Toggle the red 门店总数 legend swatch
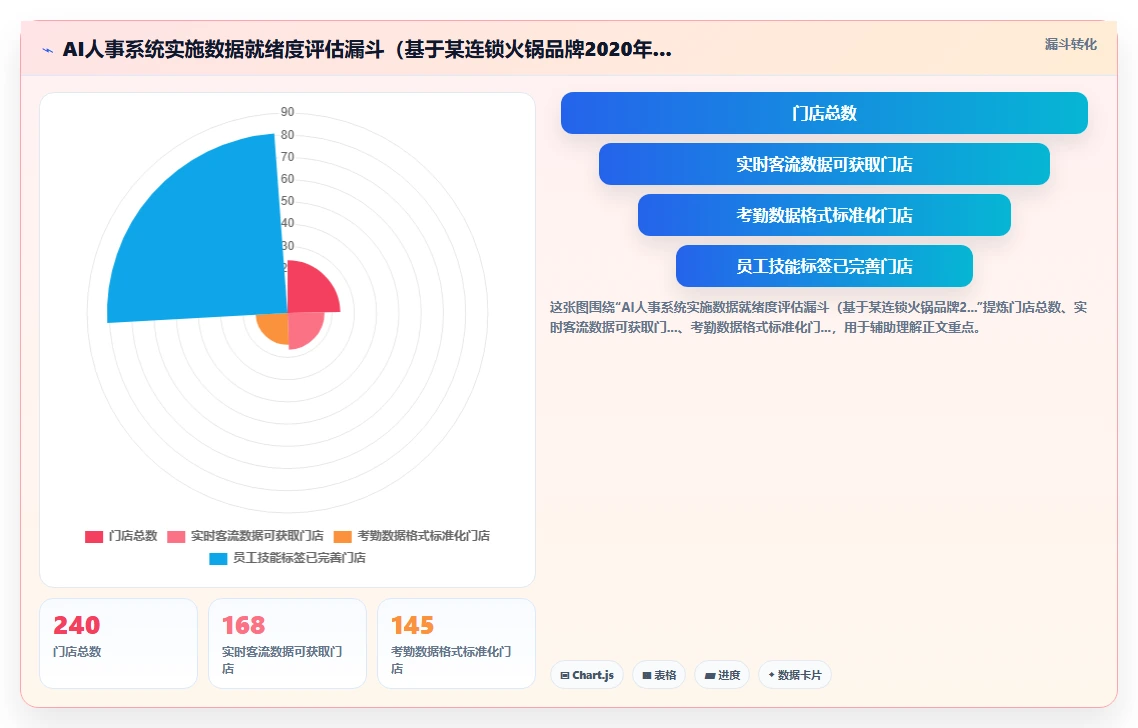Image resolution: width=1138 pixels, height=728 pixels. point(94,536)
